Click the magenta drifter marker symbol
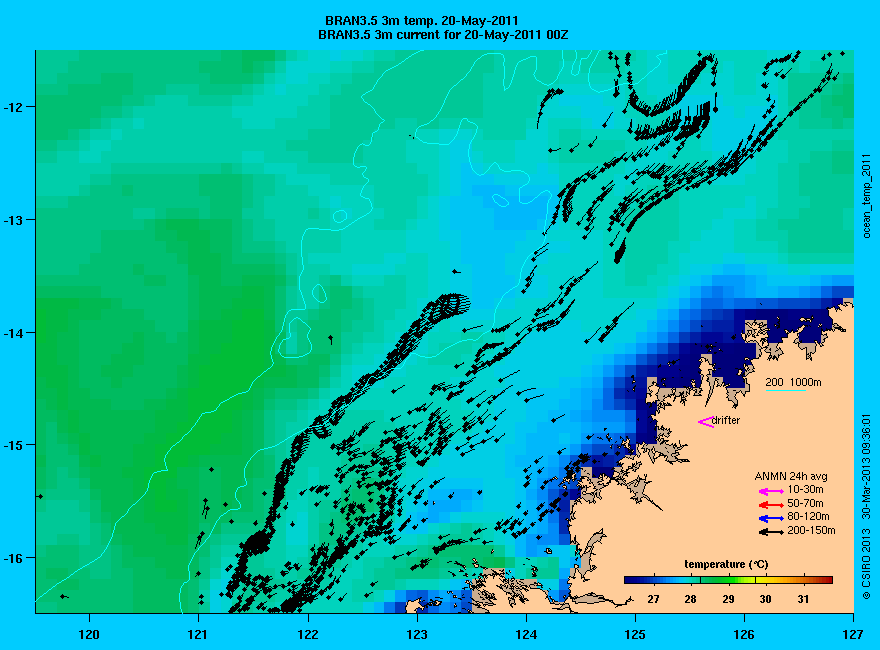 tap(705, 422)
